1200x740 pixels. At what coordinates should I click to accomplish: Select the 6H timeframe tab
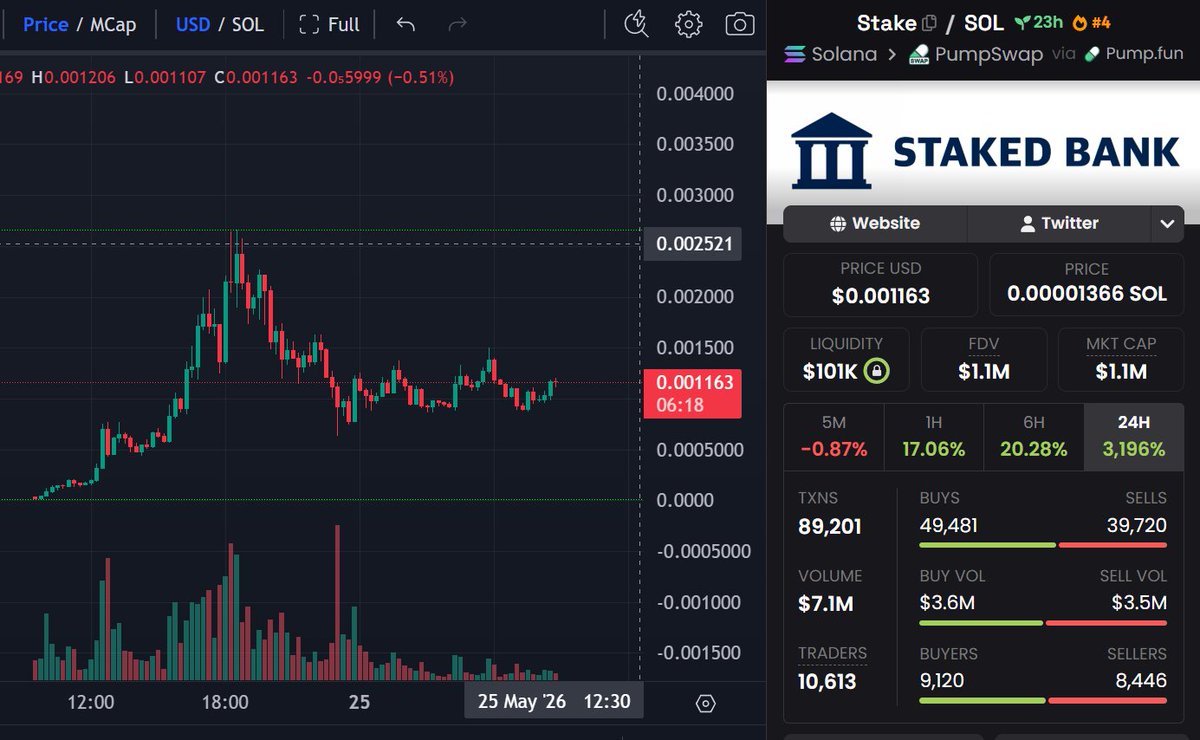click(x=1034, y=436)
